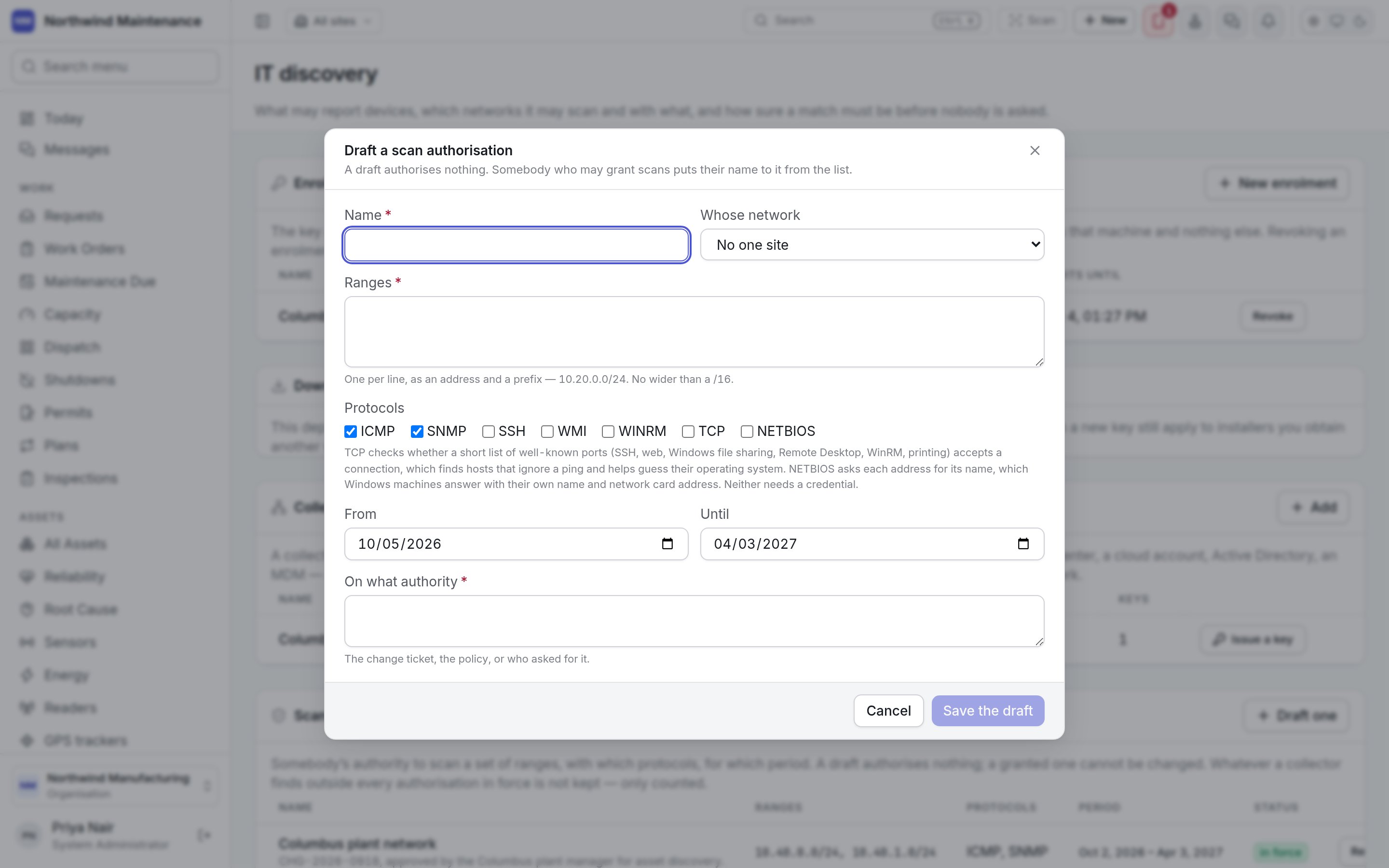Click the Draft one button behind the dialog

click(1296, 716)
